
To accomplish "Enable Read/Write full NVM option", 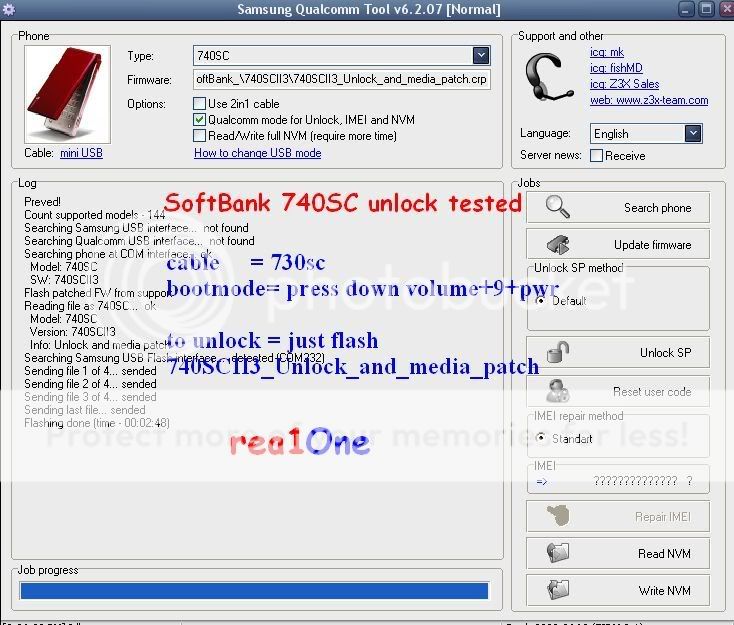I will click(200, 136).
